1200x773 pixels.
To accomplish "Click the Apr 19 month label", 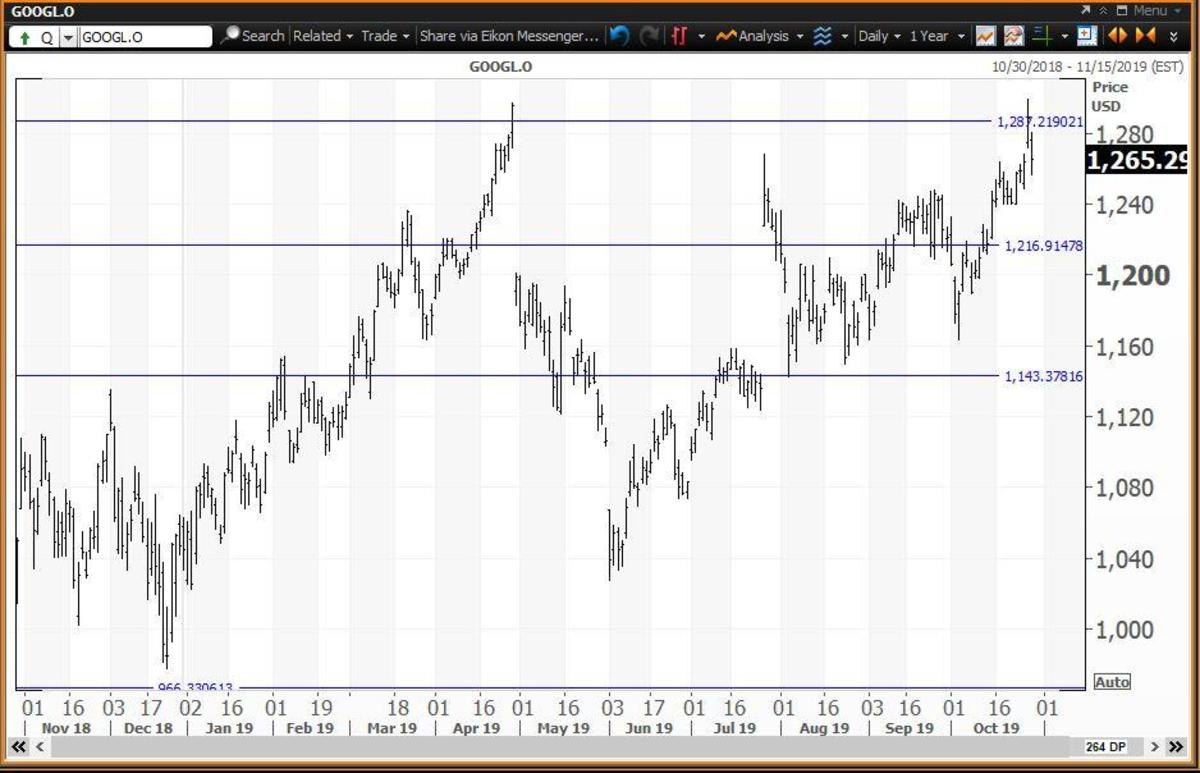I will pyautogui.click(x=476, y=728).
